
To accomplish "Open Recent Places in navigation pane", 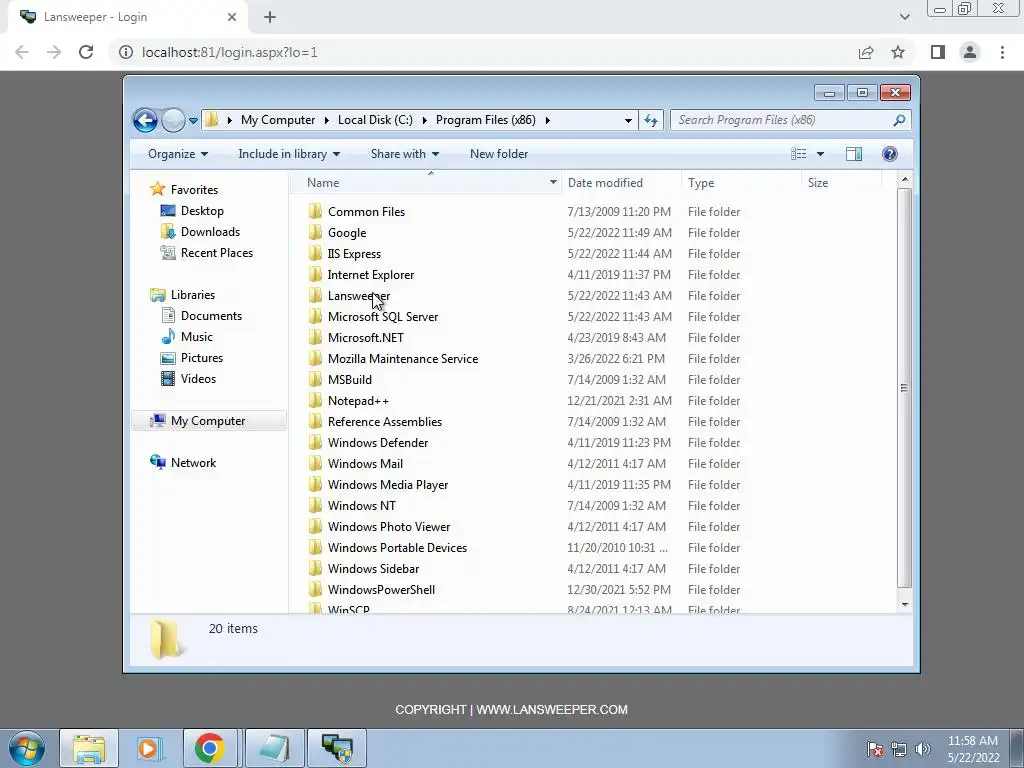I will [x=217, y=253].
